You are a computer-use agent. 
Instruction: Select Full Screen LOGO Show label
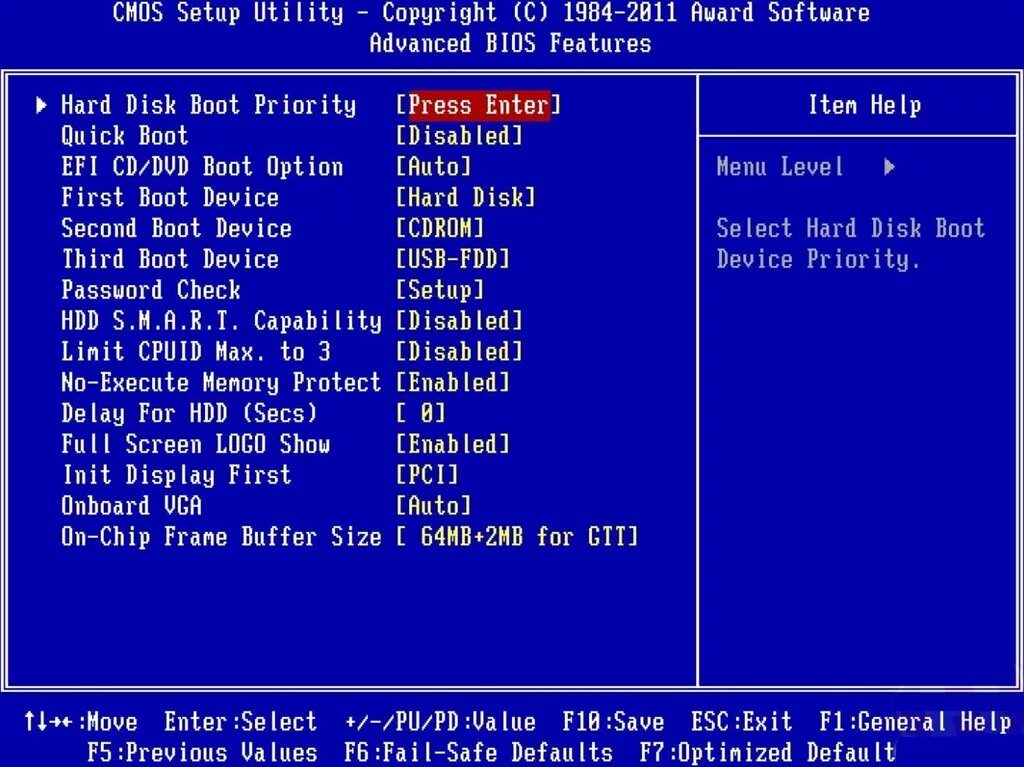click(x=195, y=444)
